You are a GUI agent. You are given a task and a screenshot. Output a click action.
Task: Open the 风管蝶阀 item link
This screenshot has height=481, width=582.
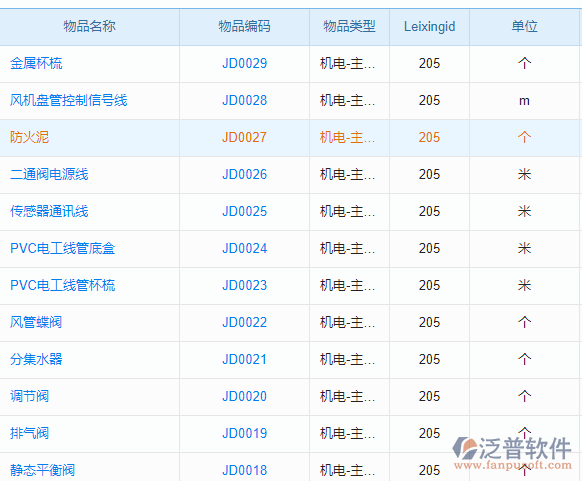coord(36,322)
